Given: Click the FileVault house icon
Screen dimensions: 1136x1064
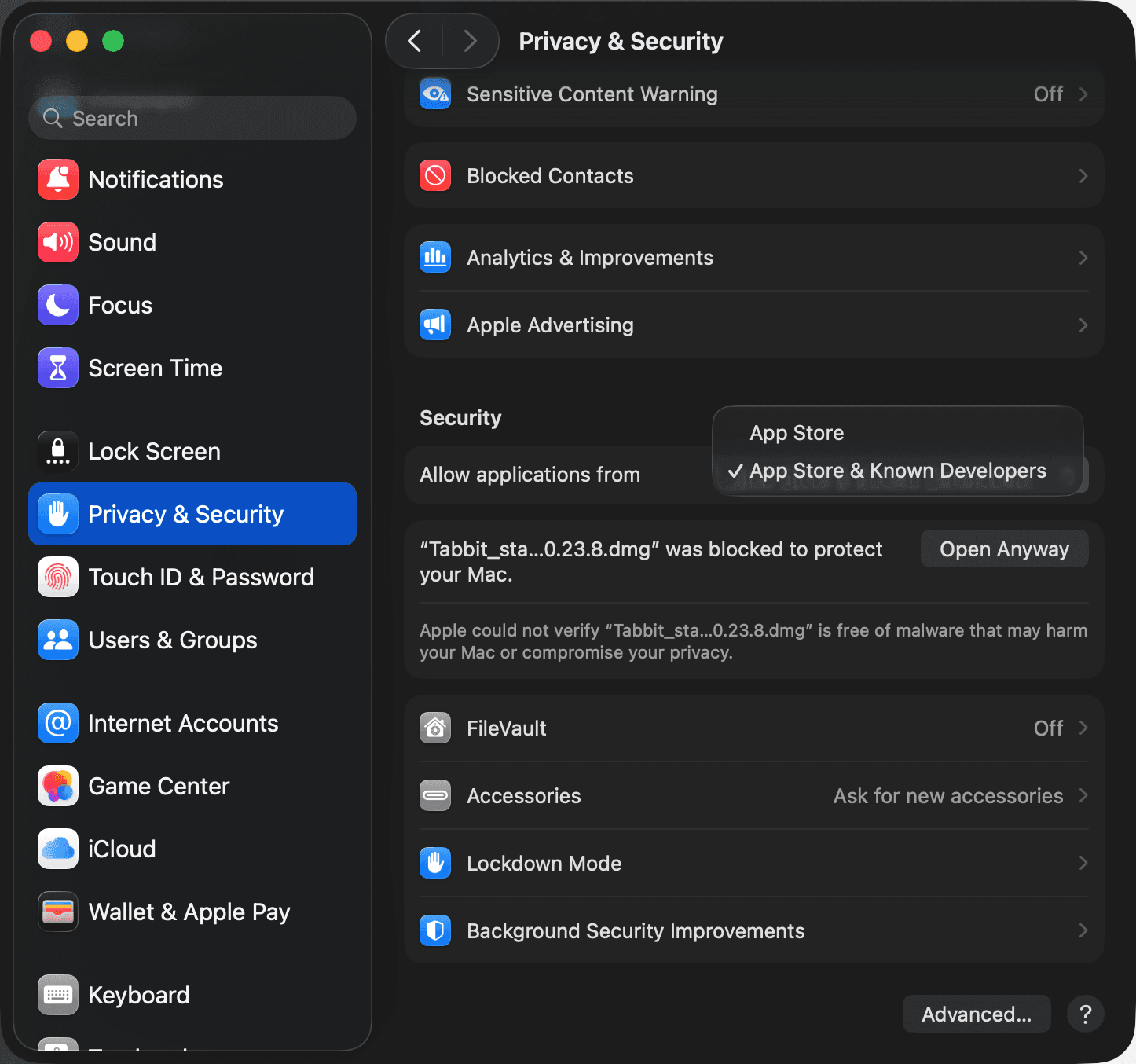Looking at the screenshot, I should pyautogui.click(x=435, y=728).
